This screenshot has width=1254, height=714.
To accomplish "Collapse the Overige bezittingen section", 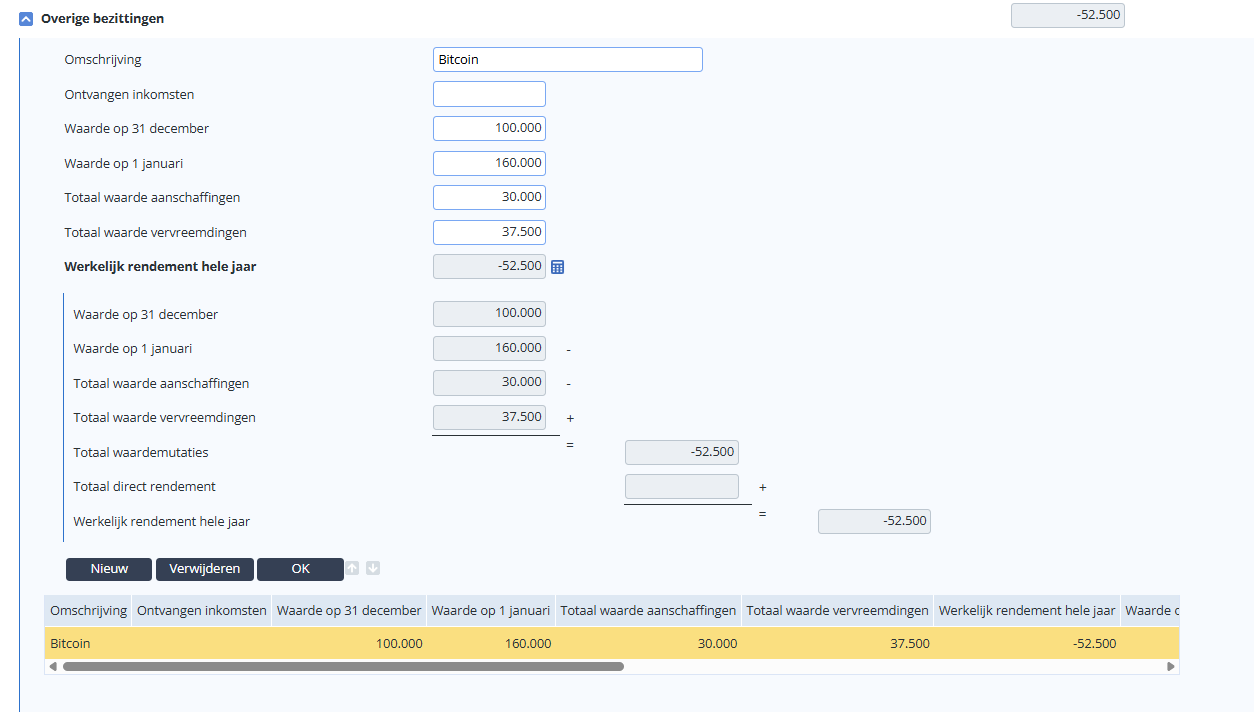I will [x=26, y=19].
